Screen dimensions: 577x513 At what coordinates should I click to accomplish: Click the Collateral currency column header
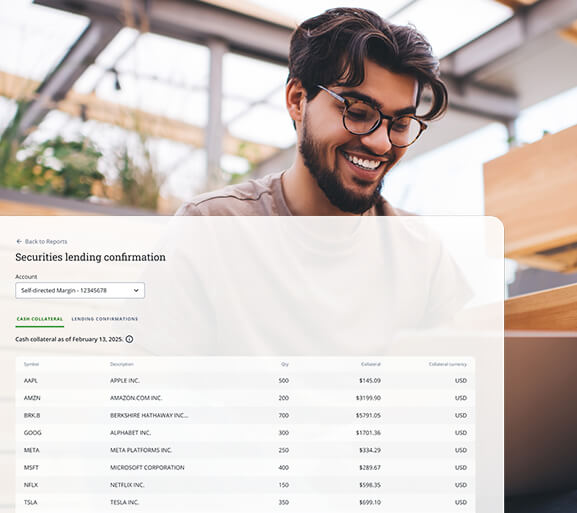[x=447, y=364]
